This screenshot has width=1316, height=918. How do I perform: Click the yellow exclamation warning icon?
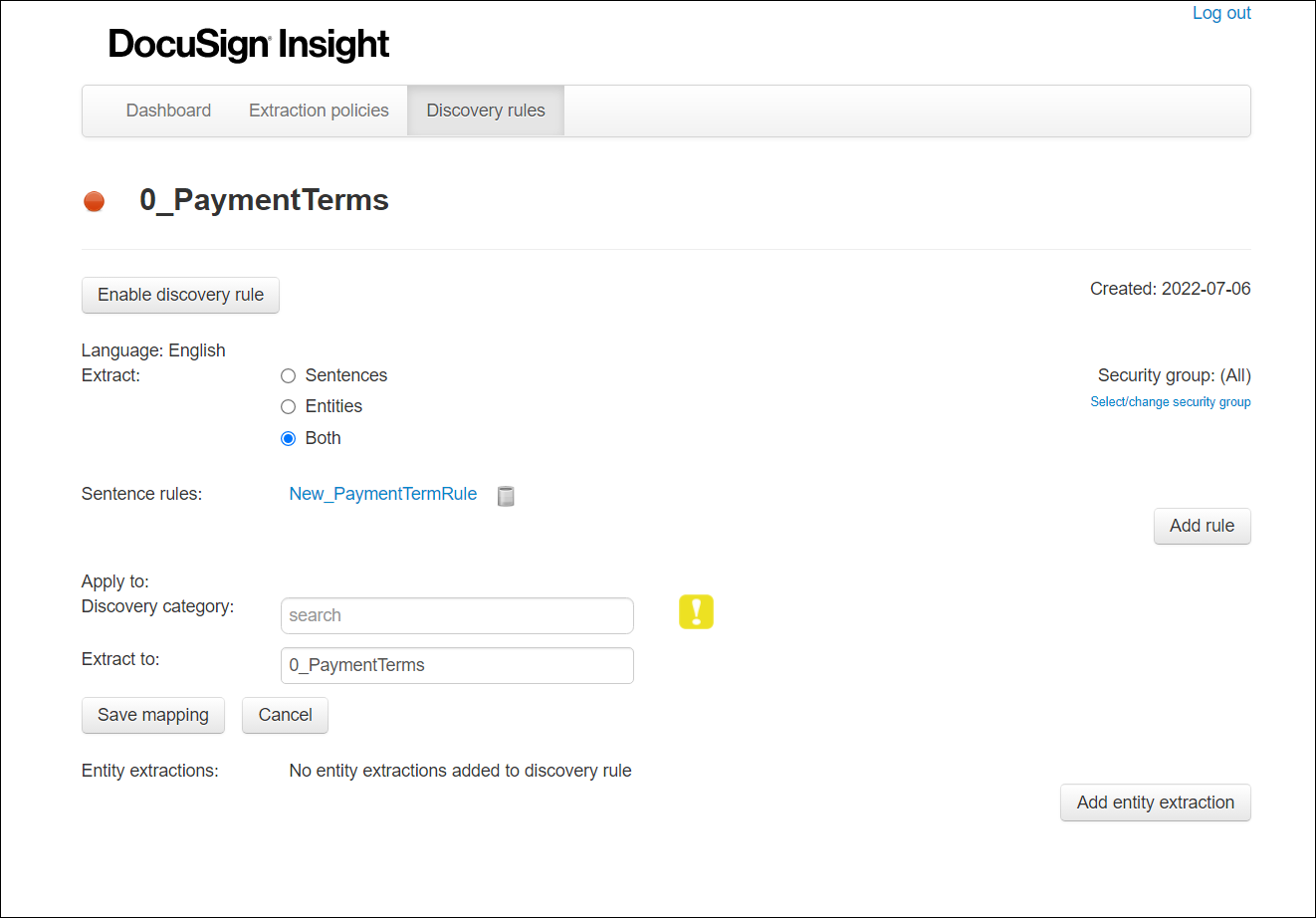click(x=696, y=611)
